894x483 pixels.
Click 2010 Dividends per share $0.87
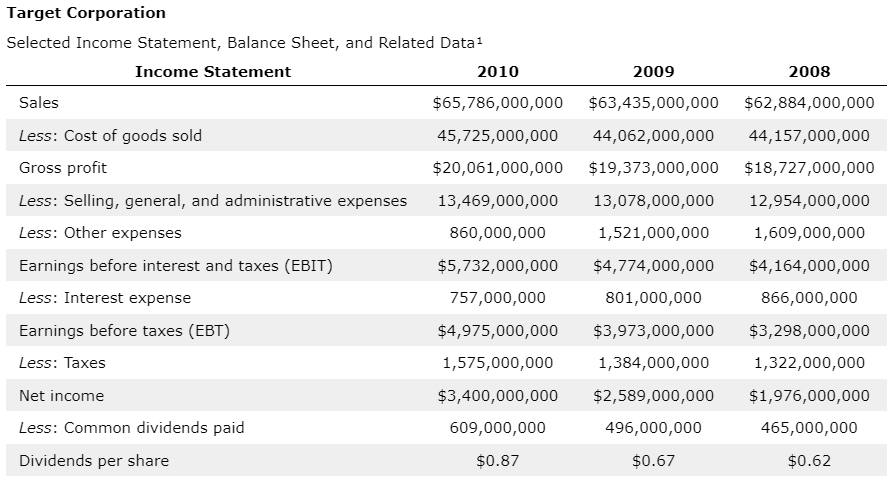click(498, 461)
